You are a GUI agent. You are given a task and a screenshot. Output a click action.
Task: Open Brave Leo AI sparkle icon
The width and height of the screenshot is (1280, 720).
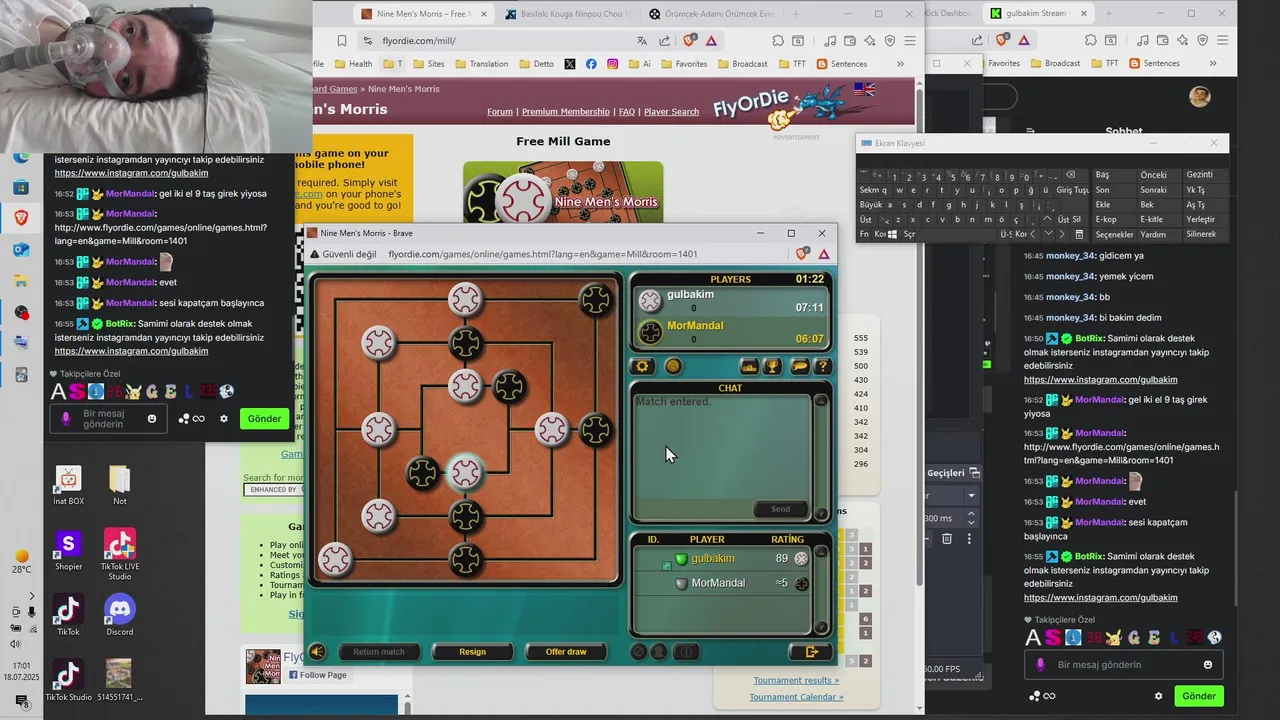[870, 41]
